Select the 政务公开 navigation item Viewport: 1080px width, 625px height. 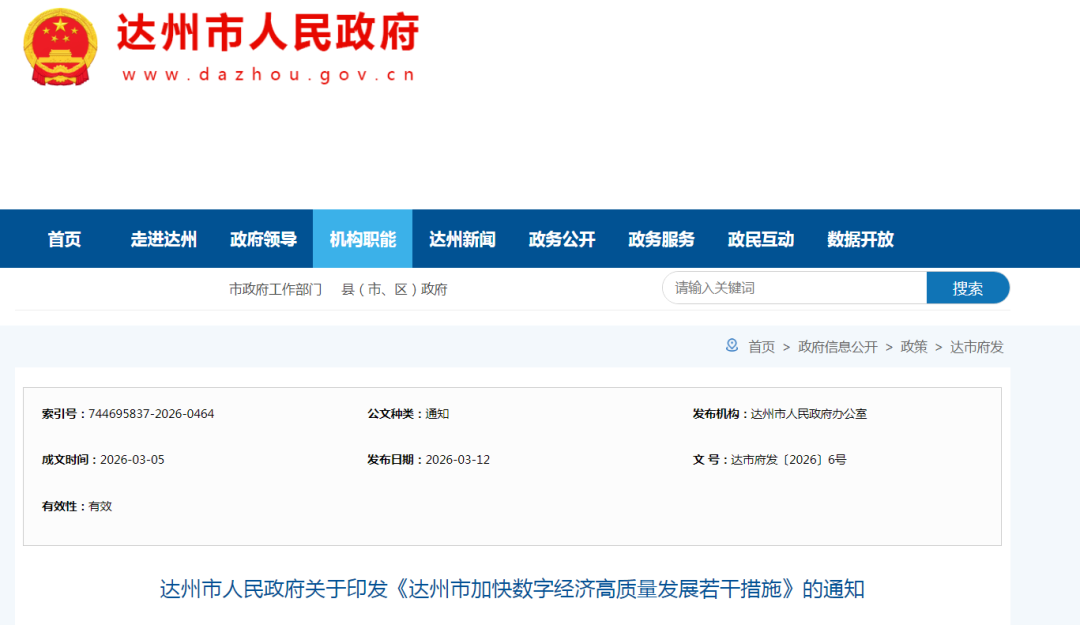tap(562, 238)
